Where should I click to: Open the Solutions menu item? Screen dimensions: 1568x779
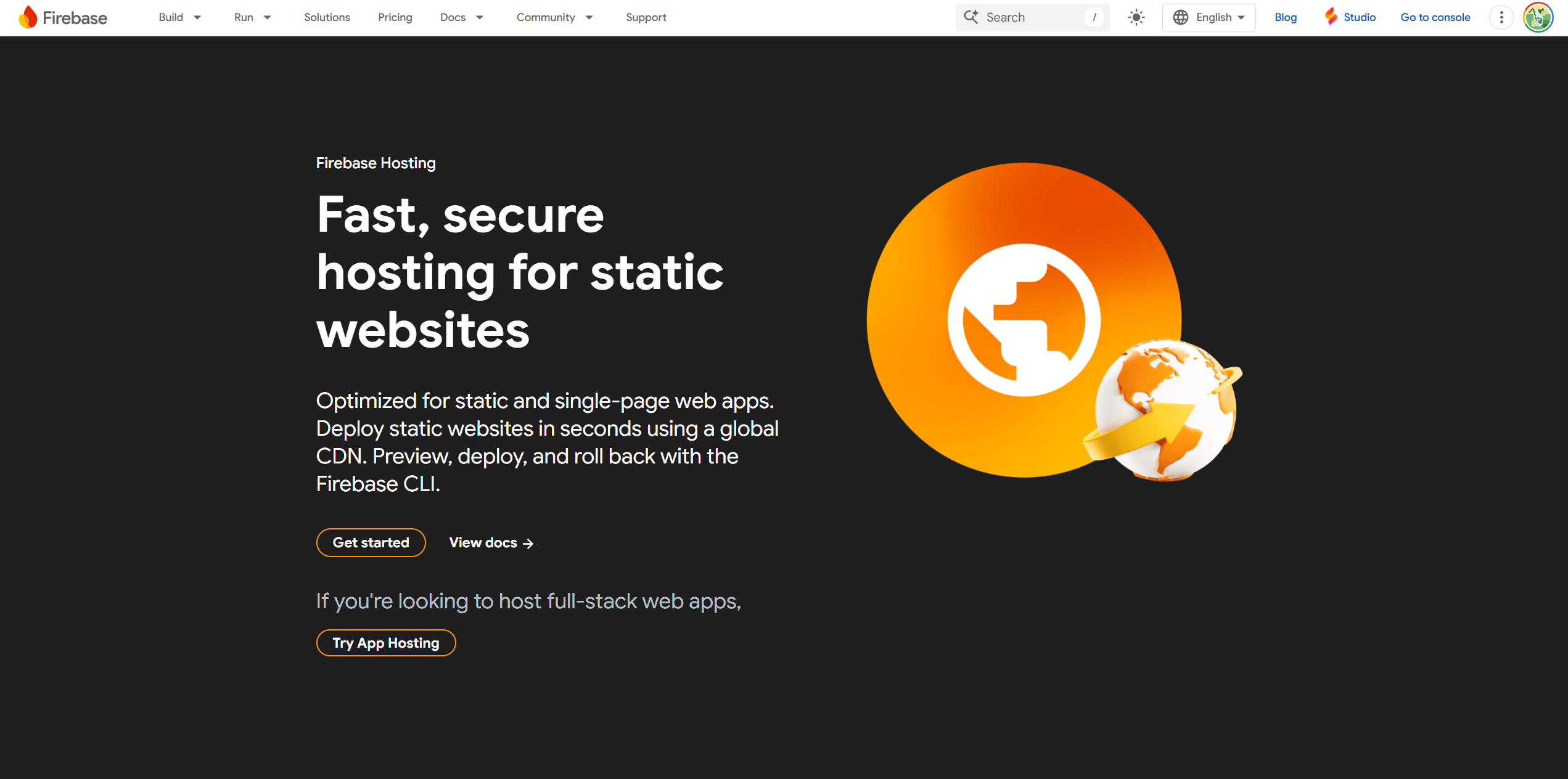[327, 17]
